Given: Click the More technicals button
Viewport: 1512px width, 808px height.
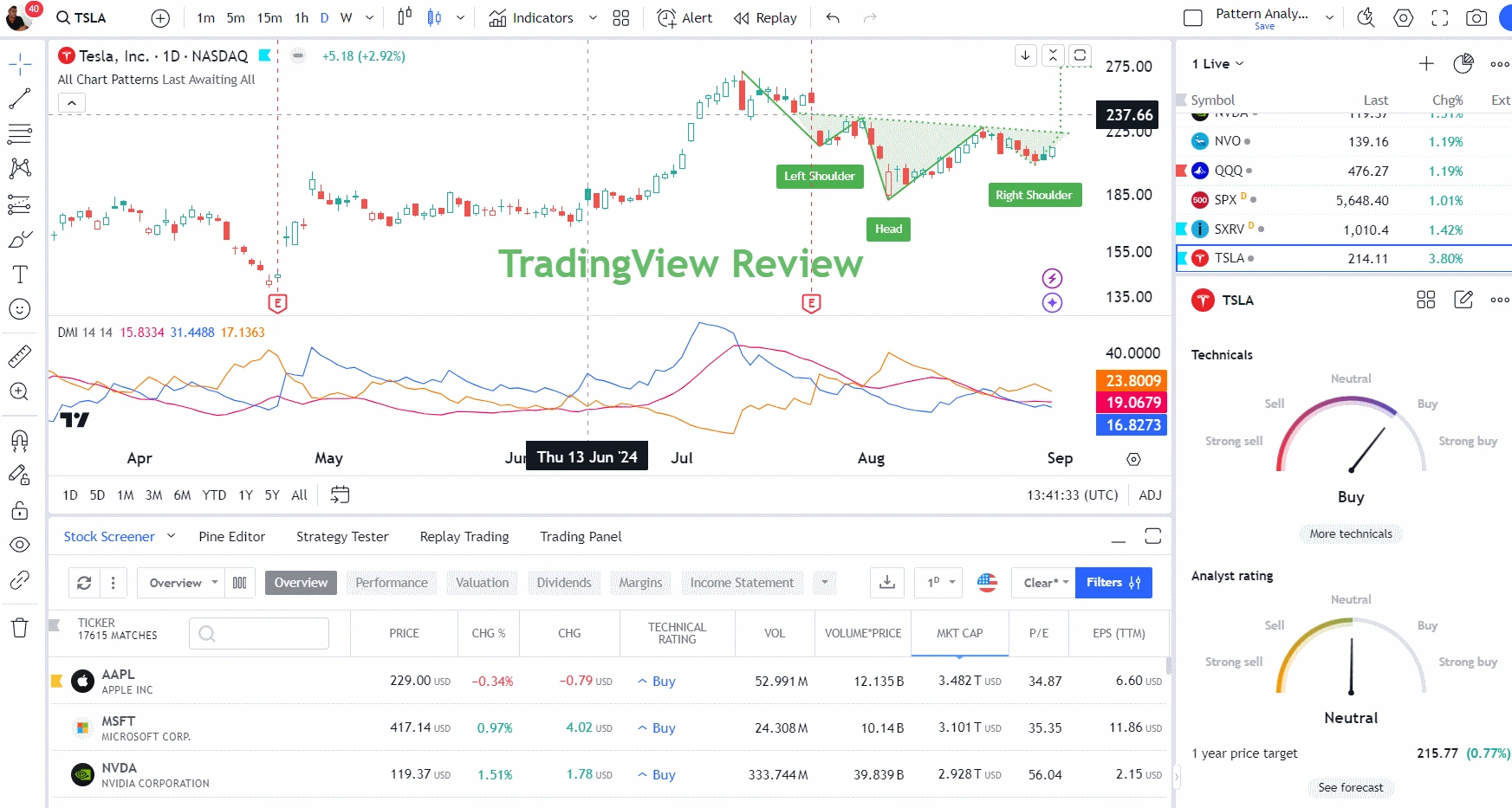Looking at the screenshot, I should tap(1350, 533).
